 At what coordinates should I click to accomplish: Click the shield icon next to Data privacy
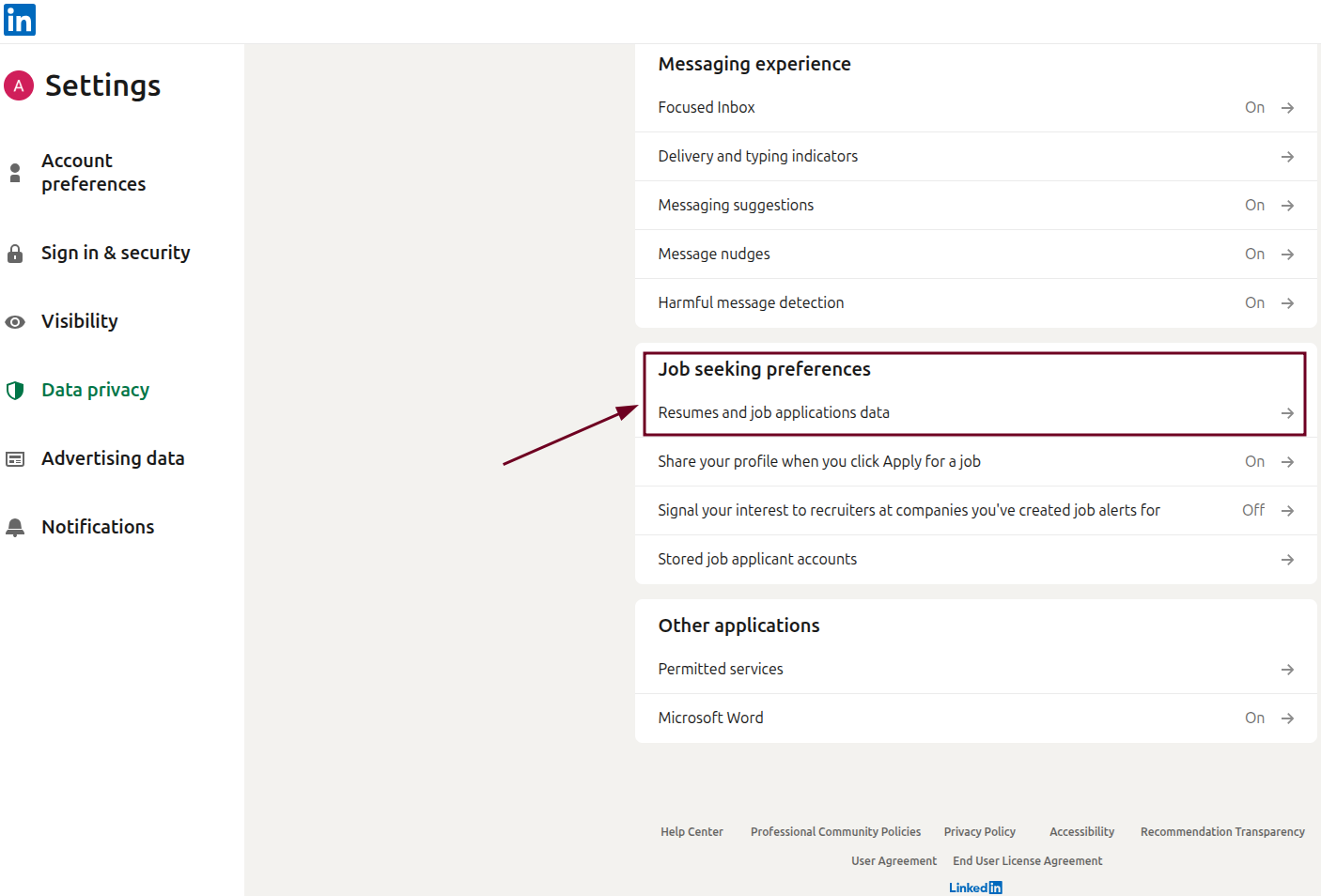coord(15,390)
